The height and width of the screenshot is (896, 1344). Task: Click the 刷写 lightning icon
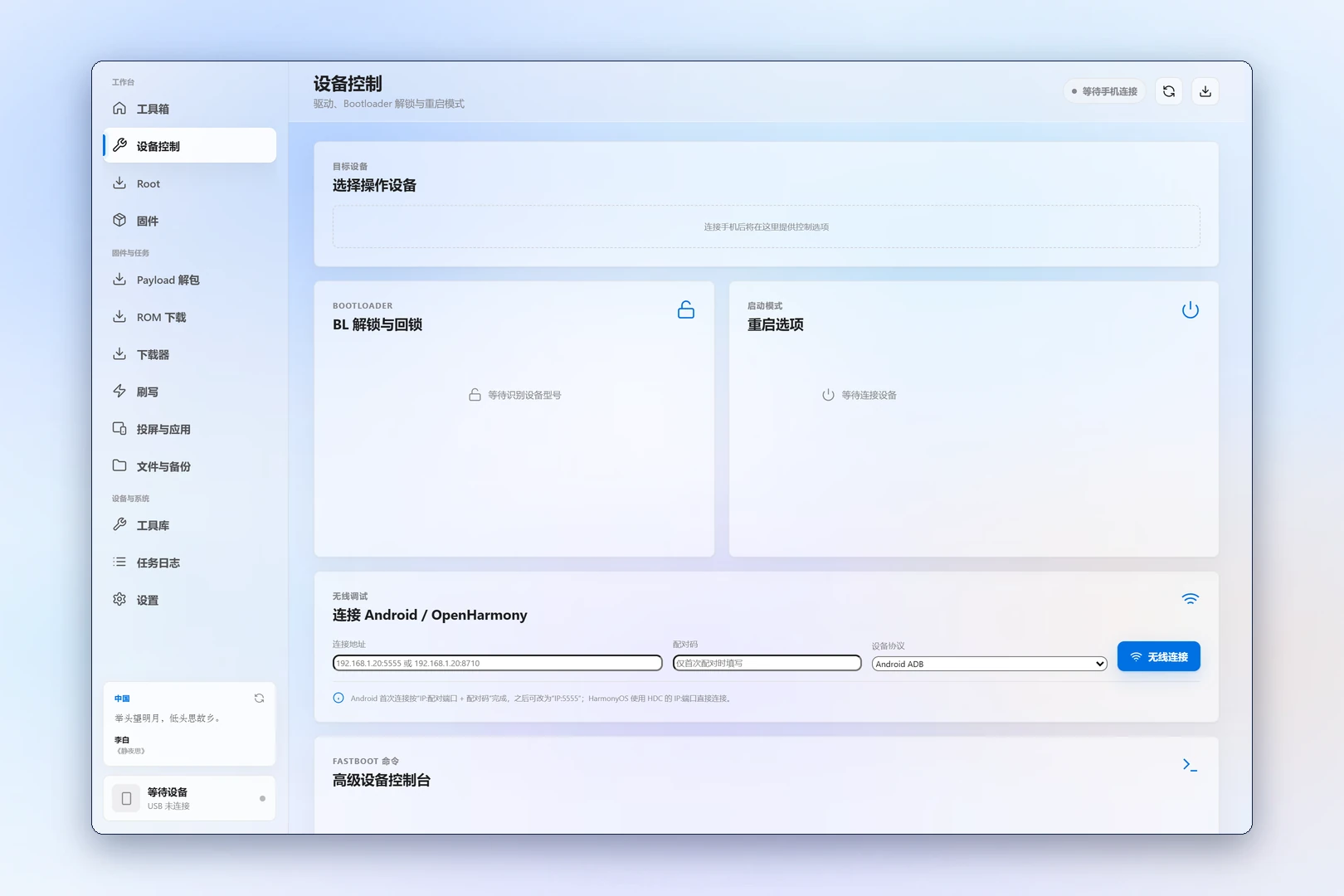119,392
